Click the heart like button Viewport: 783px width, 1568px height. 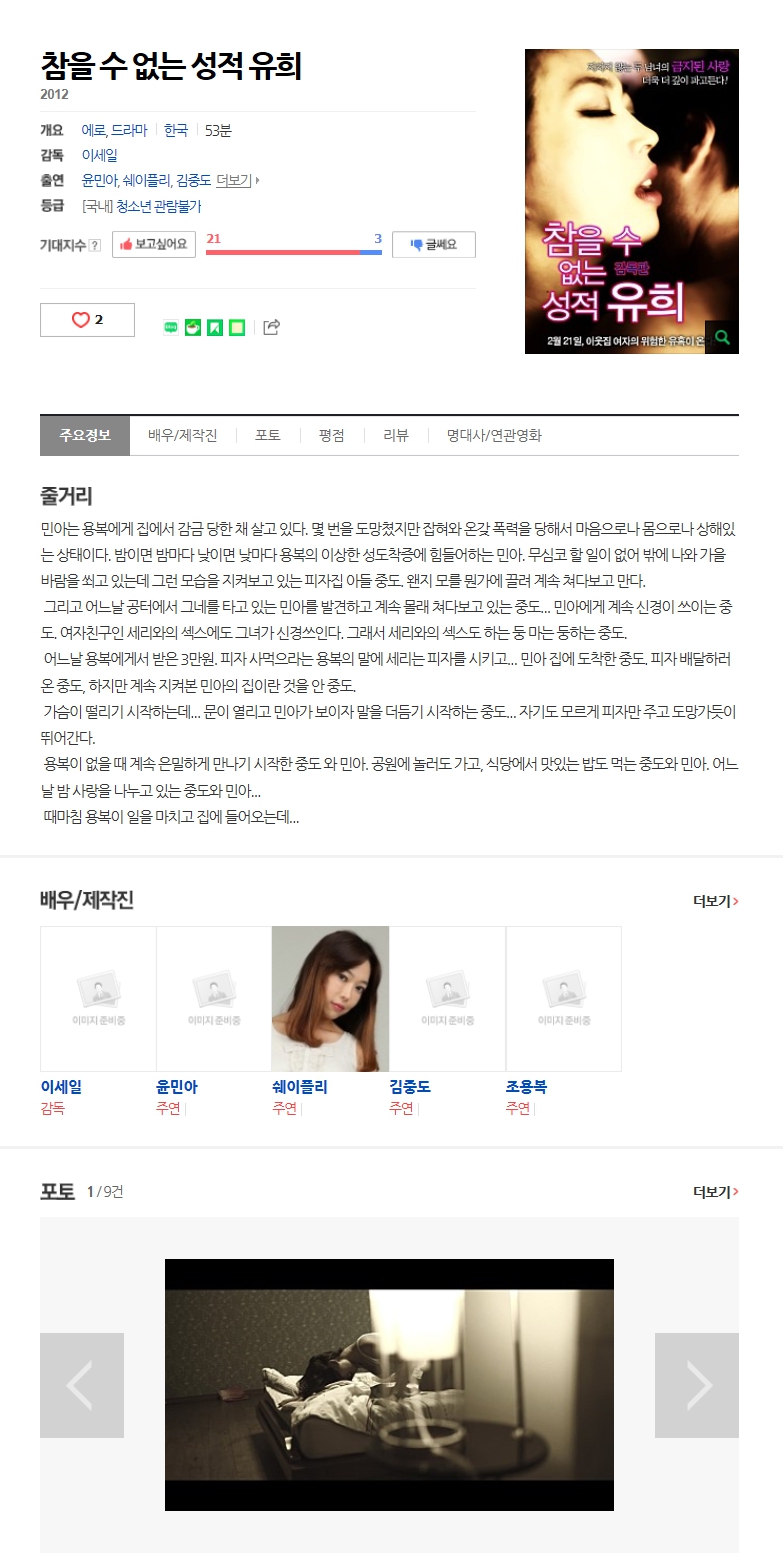pos(87,320)
